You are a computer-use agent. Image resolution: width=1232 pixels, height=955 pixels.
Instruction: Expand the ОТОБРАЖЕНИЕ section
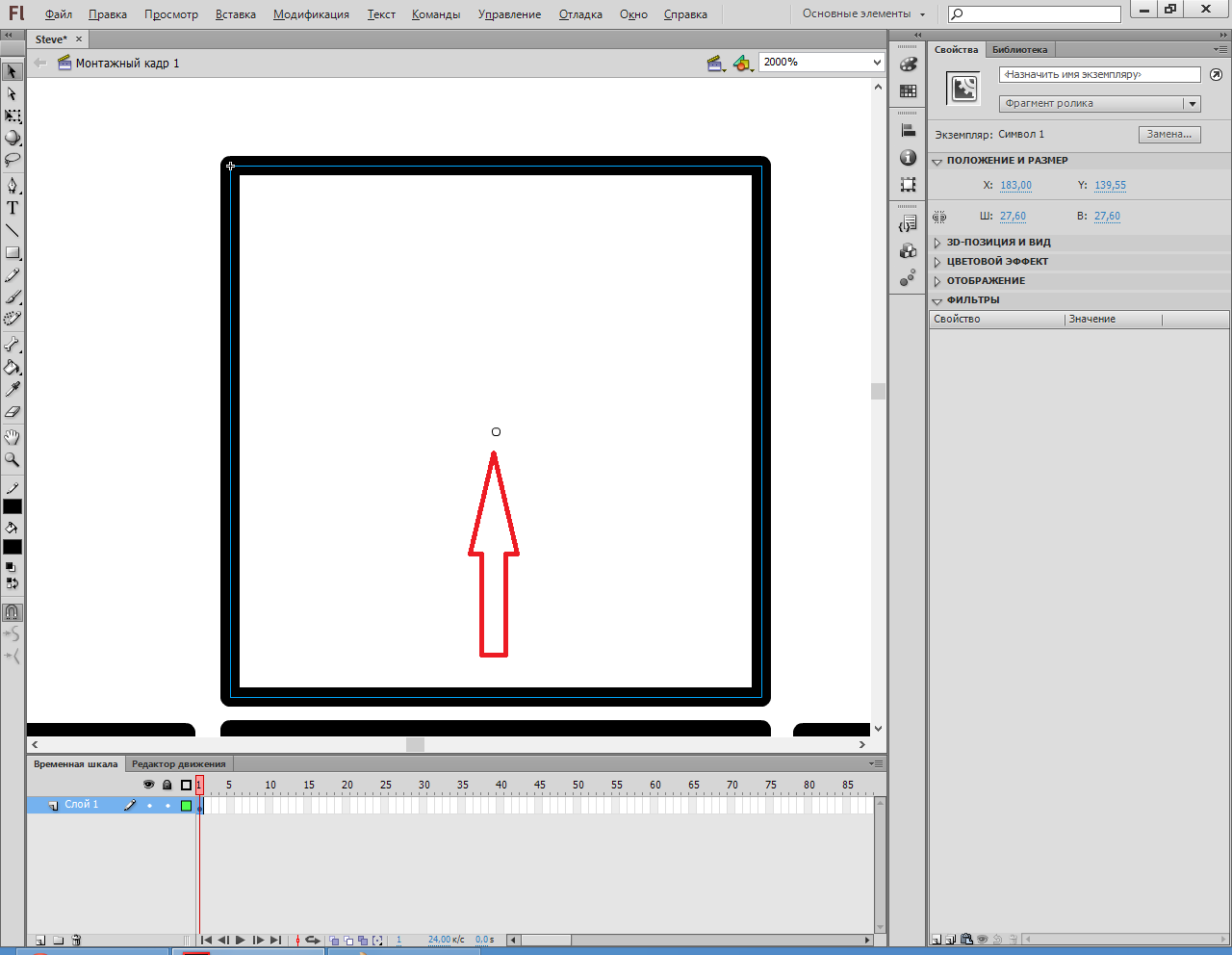pyautogui.click(x=937, y=281)
